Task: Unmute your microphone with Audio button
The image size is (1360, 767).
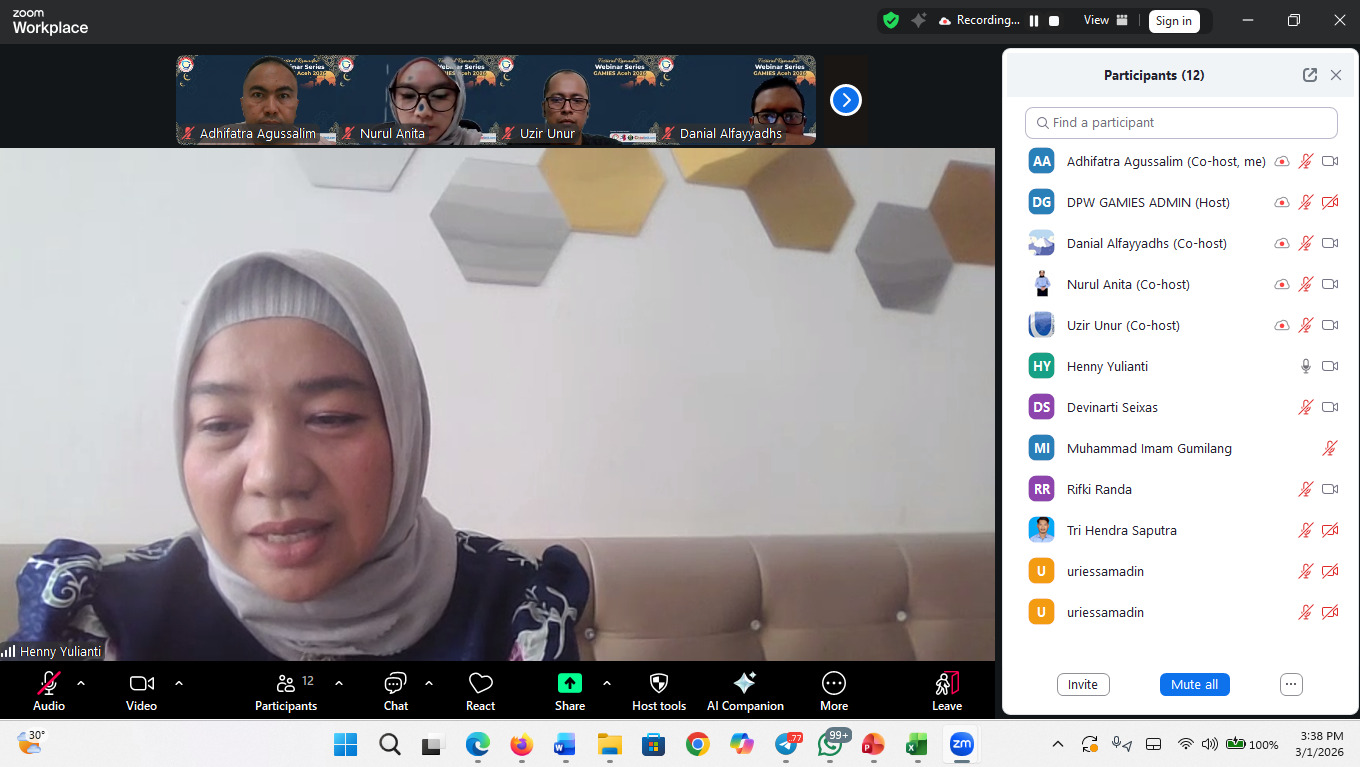Action: [48, 684]
